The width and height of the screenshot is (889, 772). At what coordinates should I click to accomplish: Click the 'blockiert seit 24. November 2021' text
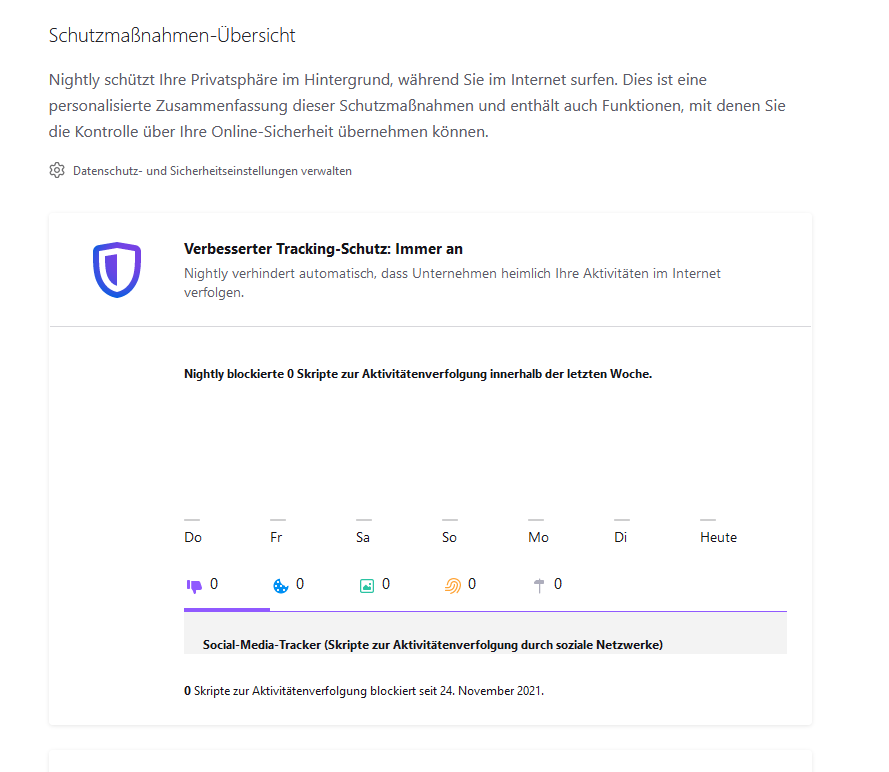pos(457,691)
